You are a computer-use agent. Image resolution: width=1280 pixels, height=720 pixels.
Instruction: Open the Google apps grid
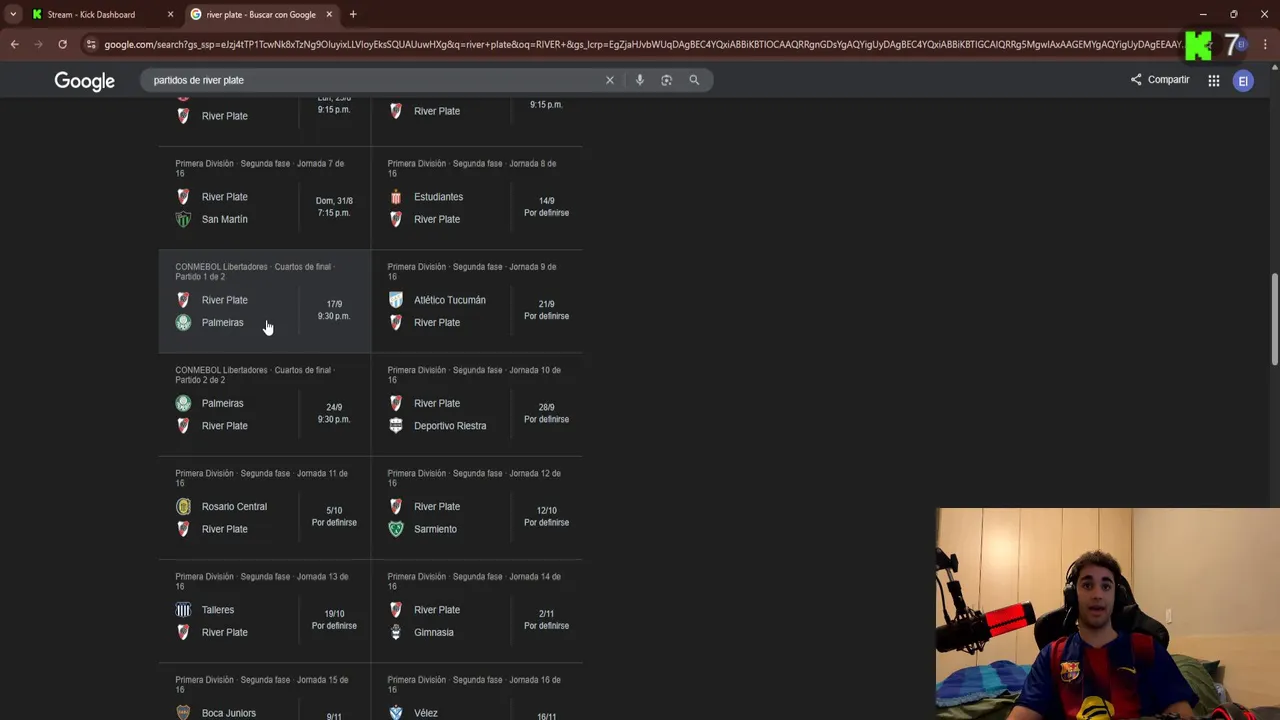click(x=1213, y=81)
